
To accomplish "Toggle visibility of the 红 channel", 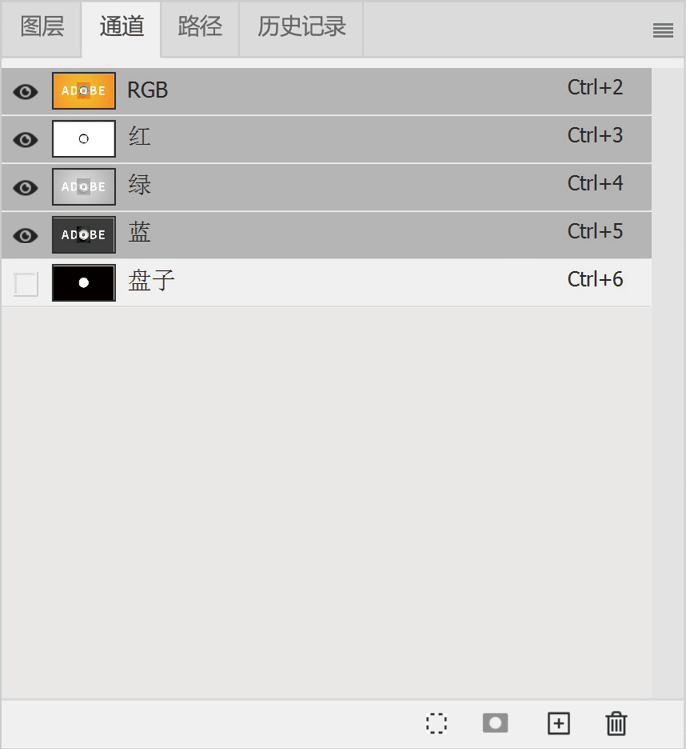I will click(x=25, y=139).
